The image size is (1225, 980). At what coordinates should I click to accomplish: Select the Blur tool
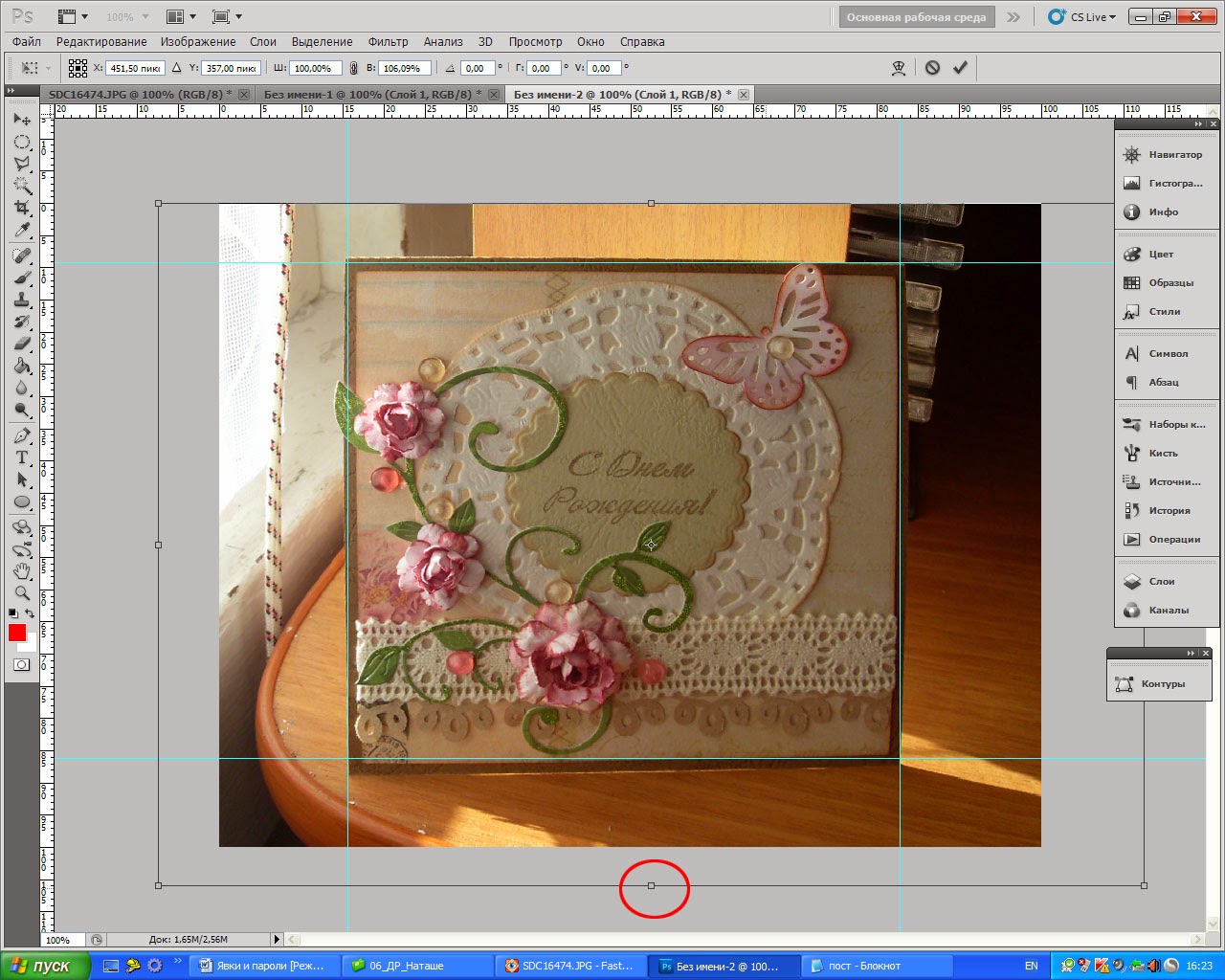tap(22, 388)
